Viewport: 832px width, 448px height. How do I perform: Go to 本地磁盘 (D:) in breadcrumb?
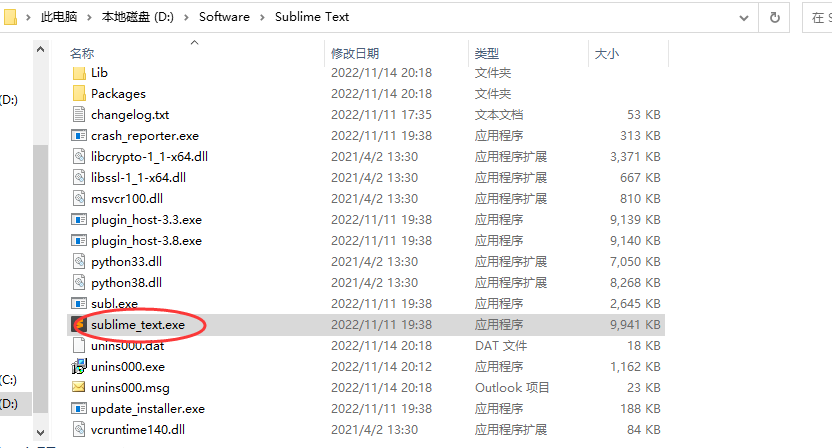tap(137, 17)
